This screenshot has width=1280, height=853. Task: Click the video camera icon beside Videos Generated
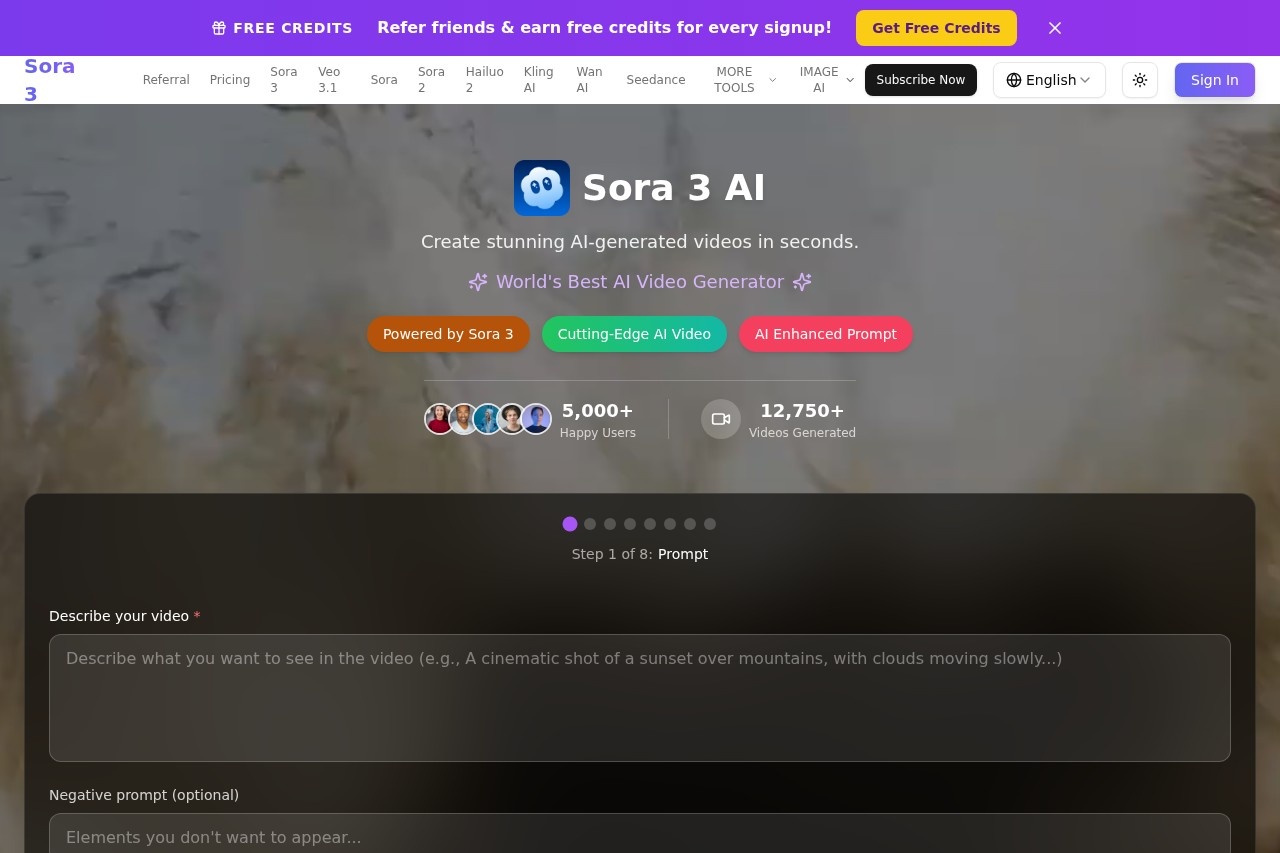(x=721, y=419)
